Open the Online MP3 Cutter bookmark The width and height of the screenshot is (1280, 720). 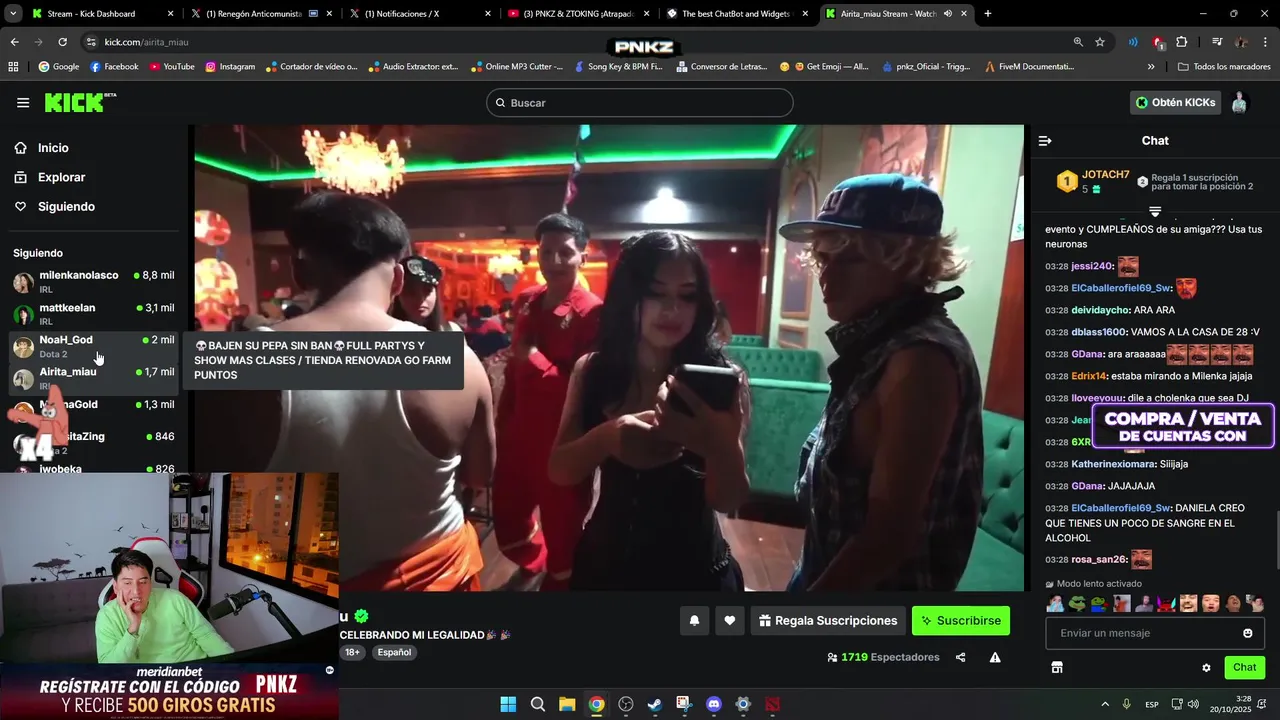click(x=516, y=67)
